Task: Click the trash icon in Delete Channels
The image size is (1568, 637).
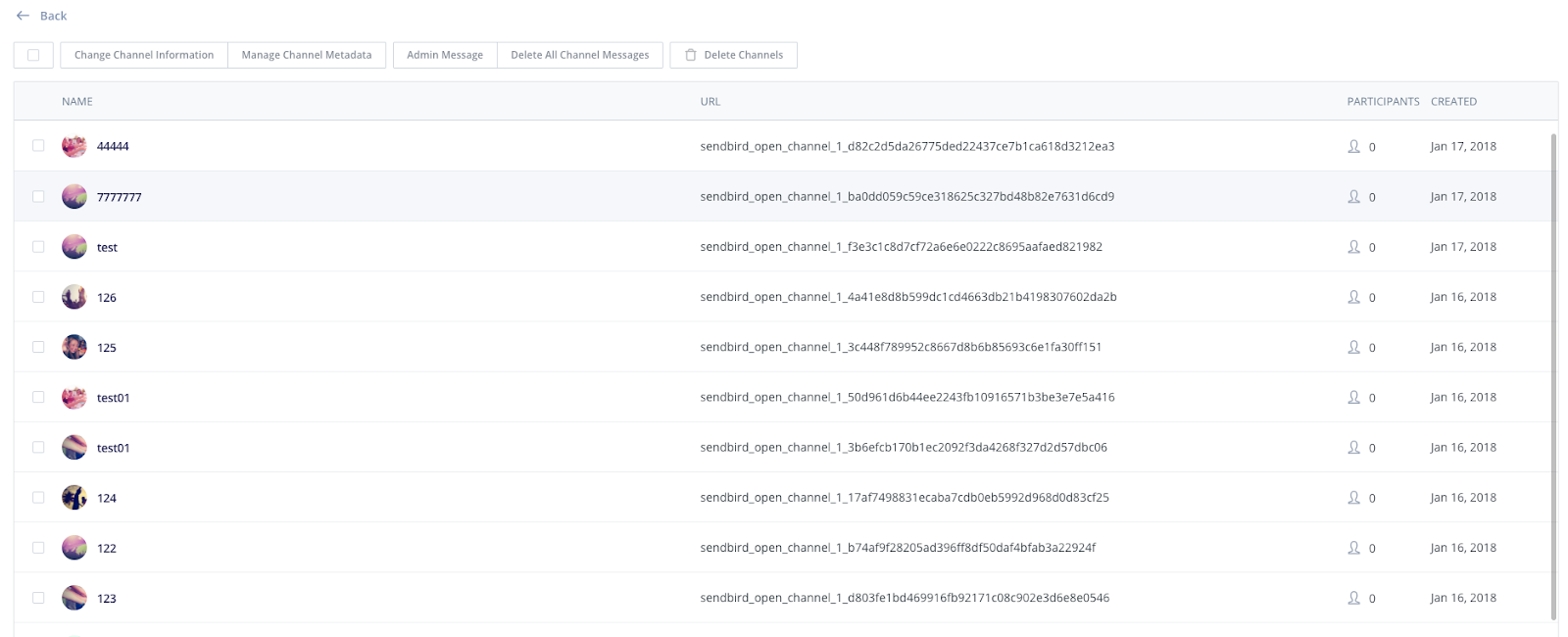Action: click(x=691, y=55)
